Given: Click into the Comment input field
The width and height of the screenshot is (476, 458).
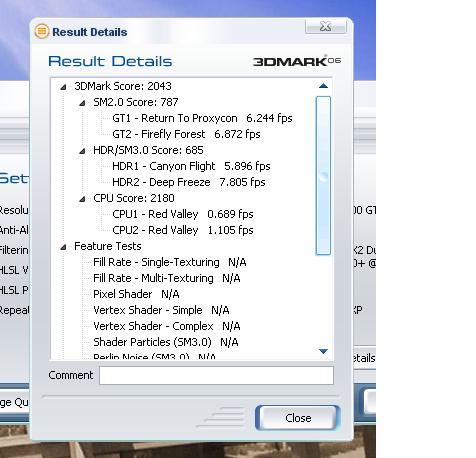Looking at the screenshot, I should [x=216, y=375].
